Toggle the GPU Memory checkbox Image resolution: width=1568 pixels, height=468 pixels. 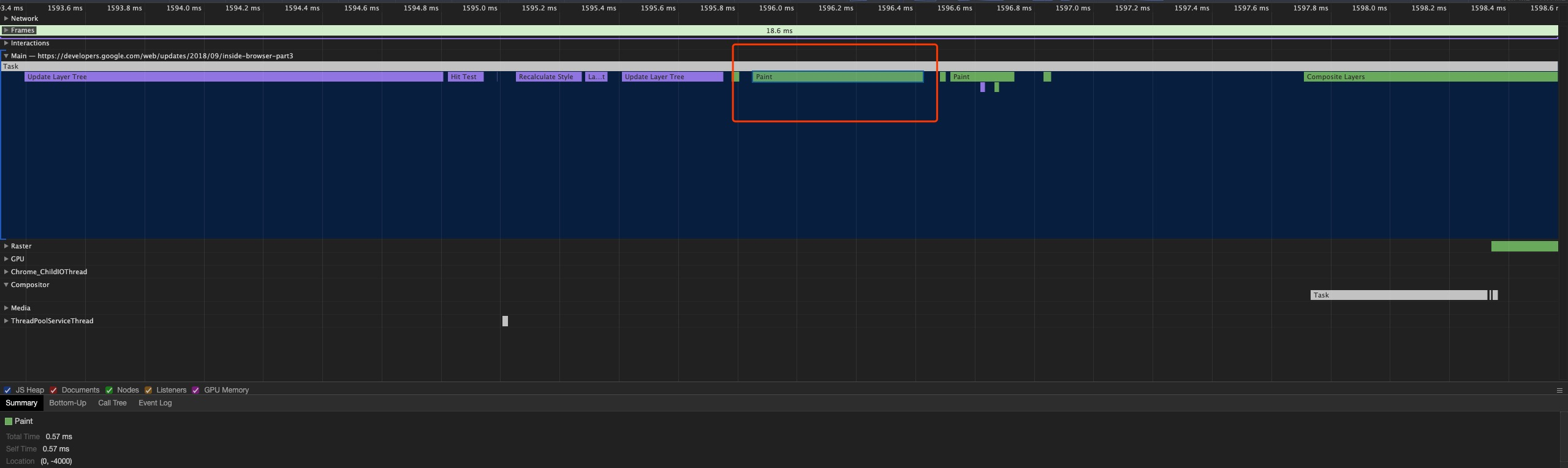pos(195,390)
